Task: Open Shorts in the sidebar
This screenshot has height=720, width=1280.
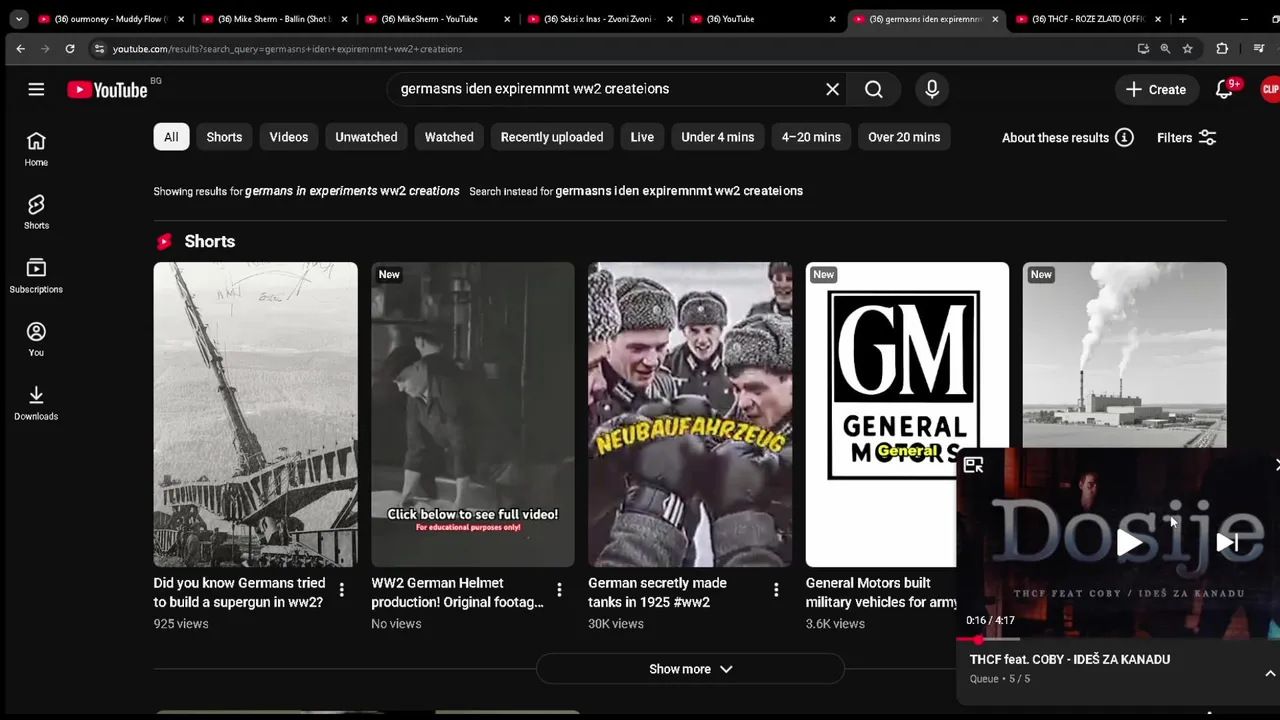Action: coord(36,212)
